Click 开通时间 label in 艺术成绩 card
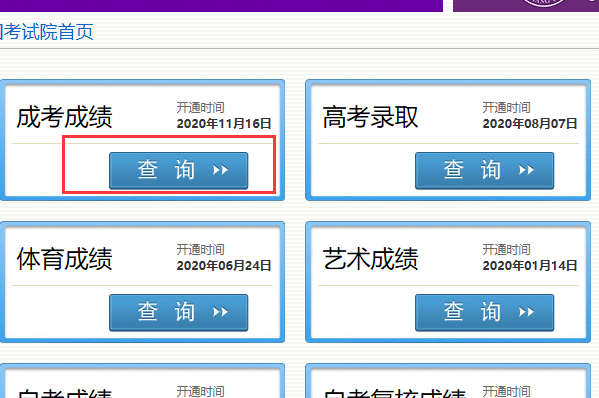Viewport: 599px width, 398px height. pyautogui.click(x=506, y=250)
